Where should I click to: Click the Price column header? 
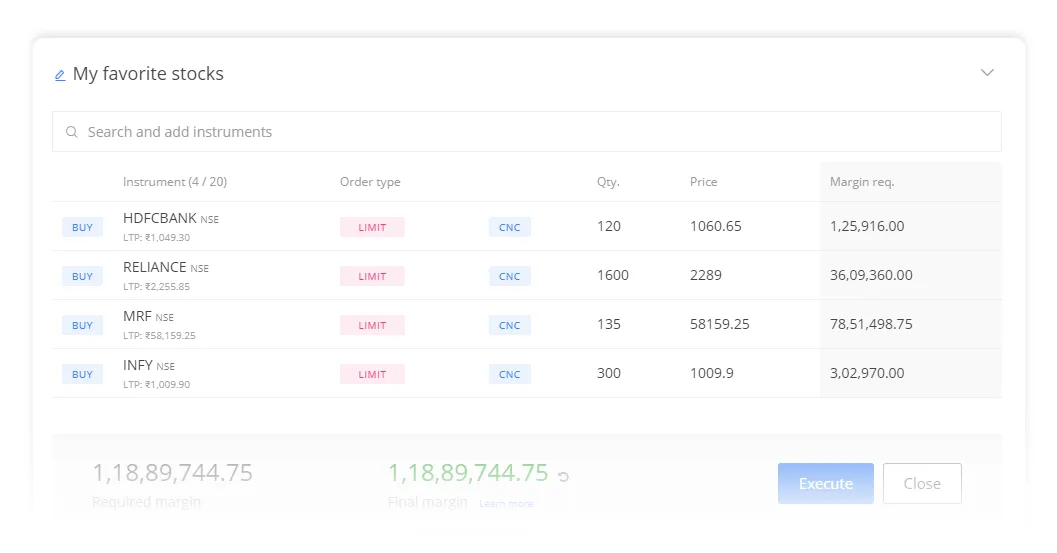tap(703, 182)
